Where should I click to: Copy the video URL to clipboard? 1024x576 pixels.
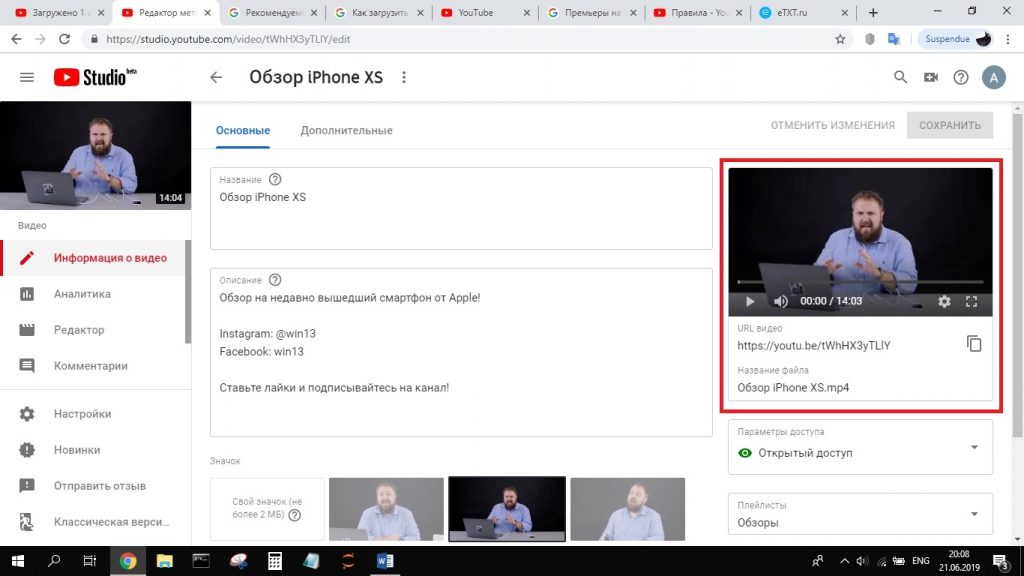click(x=974, y=344)
